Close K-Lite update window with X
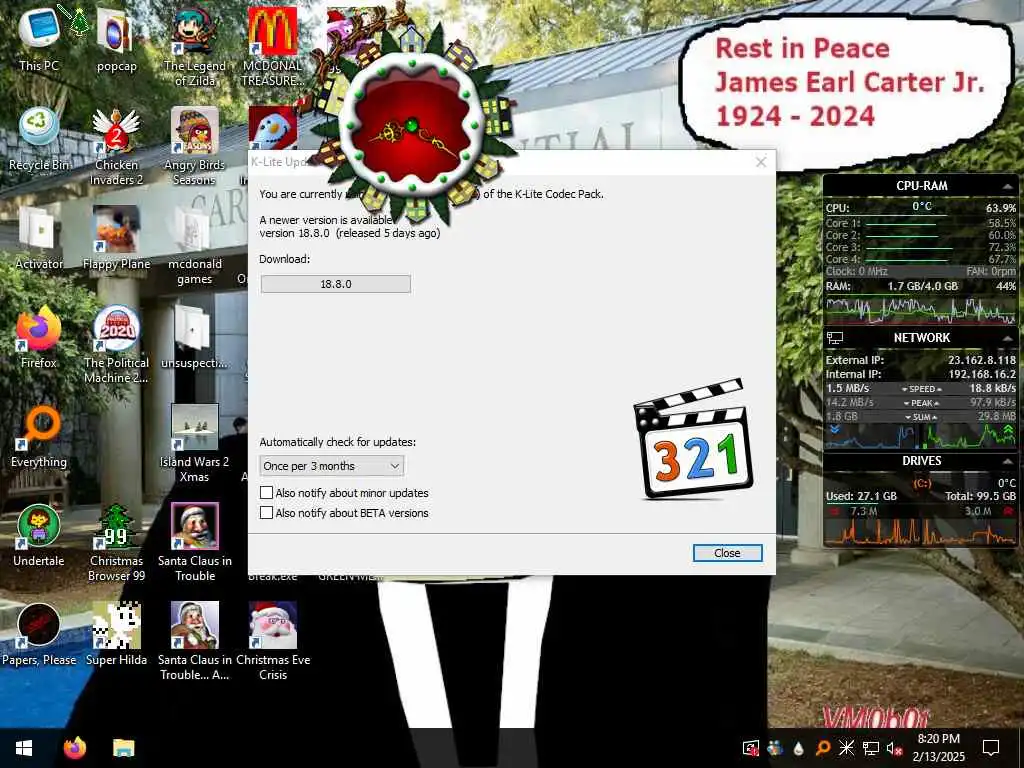The height and width of the screenshot is (768, 1024). click(761, 162)
